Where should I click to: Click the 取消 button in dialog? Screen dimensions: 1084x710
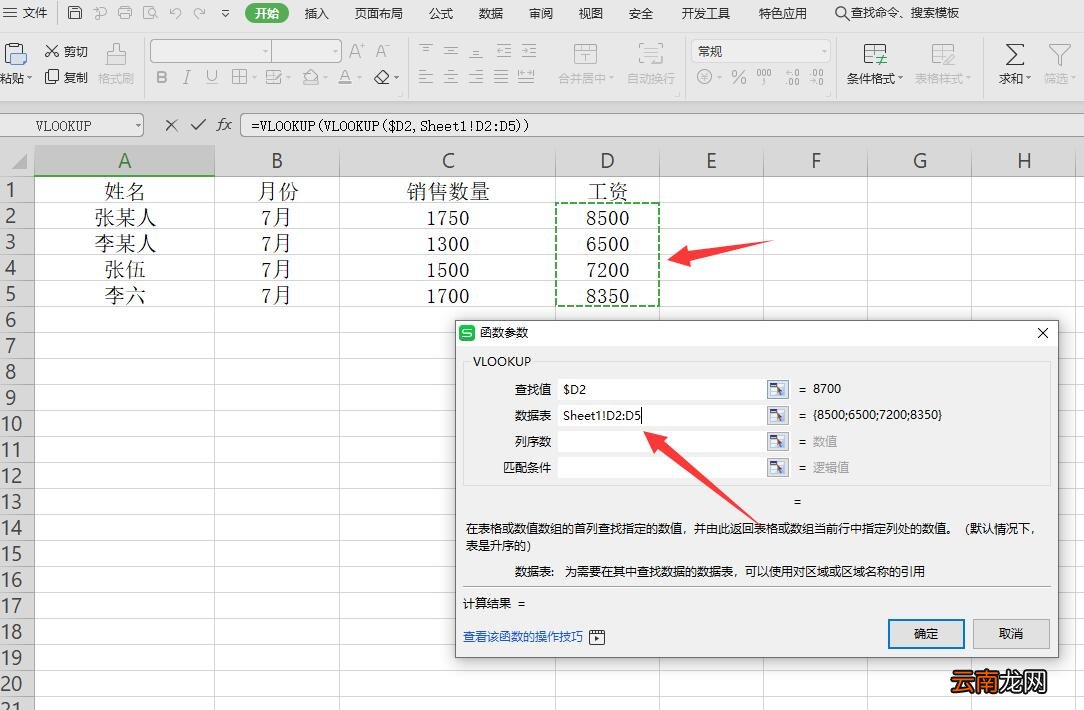point(1011,634)
